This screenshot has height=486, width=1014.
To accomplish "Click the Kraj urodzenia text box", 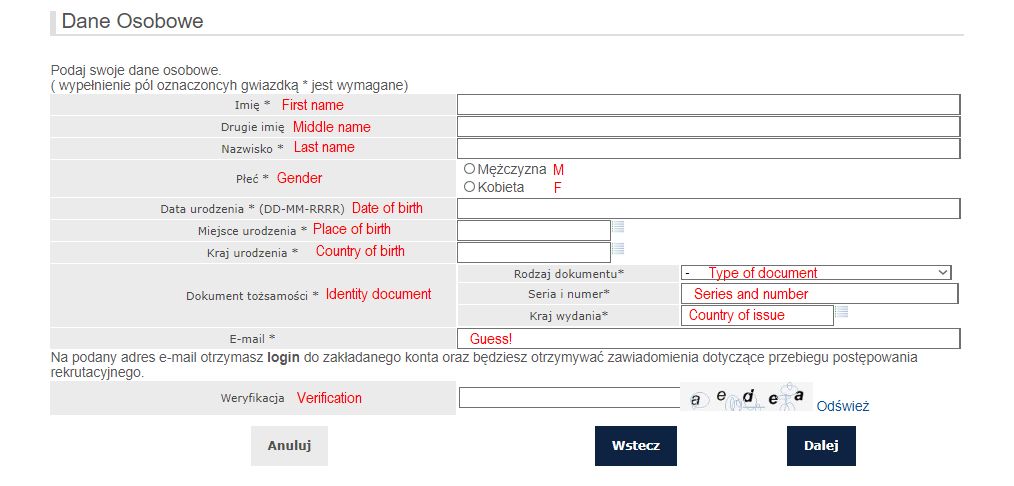I will [533, 253].
